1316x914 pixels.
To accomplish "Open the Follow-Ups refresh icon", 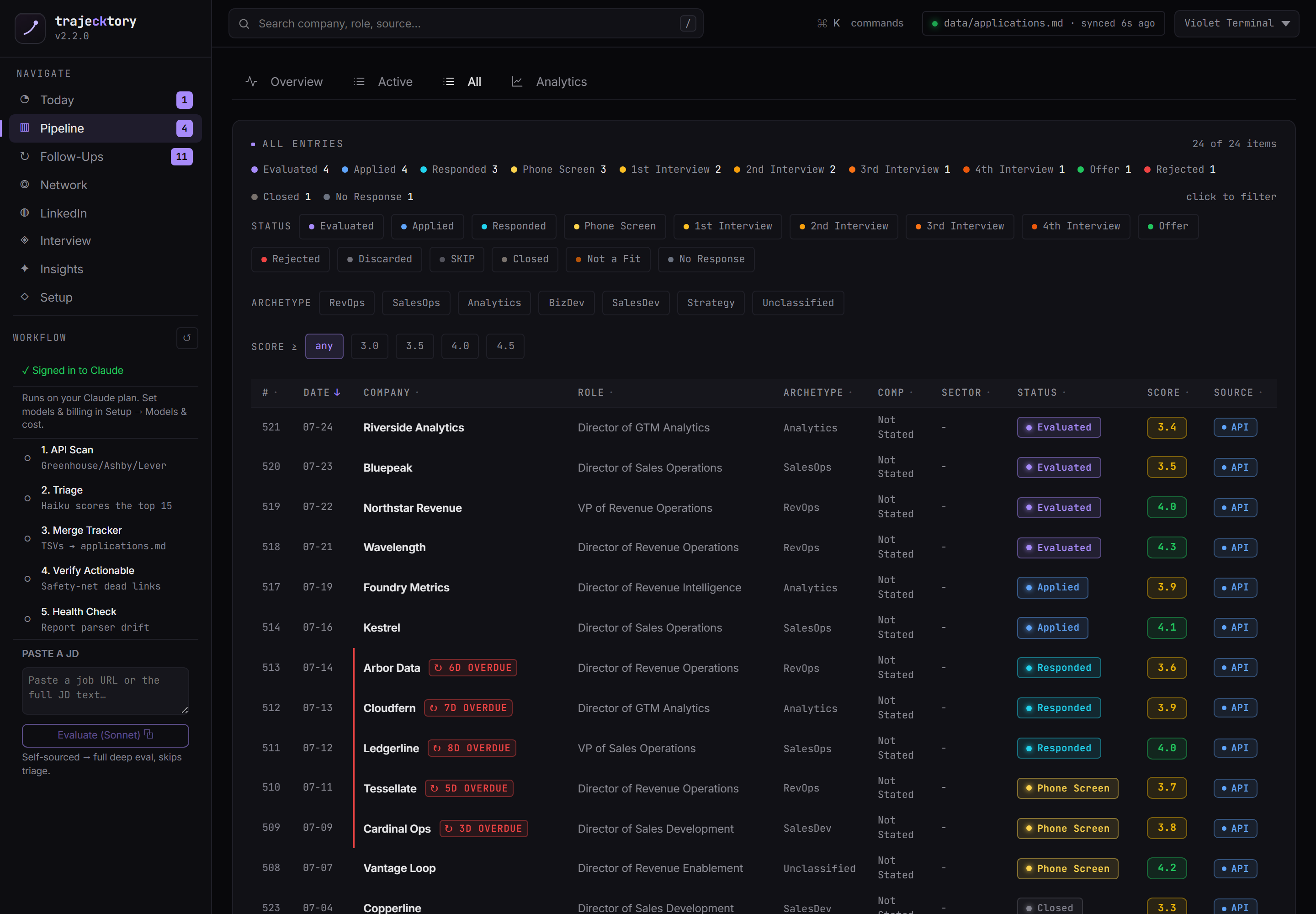I will point(25,156).
